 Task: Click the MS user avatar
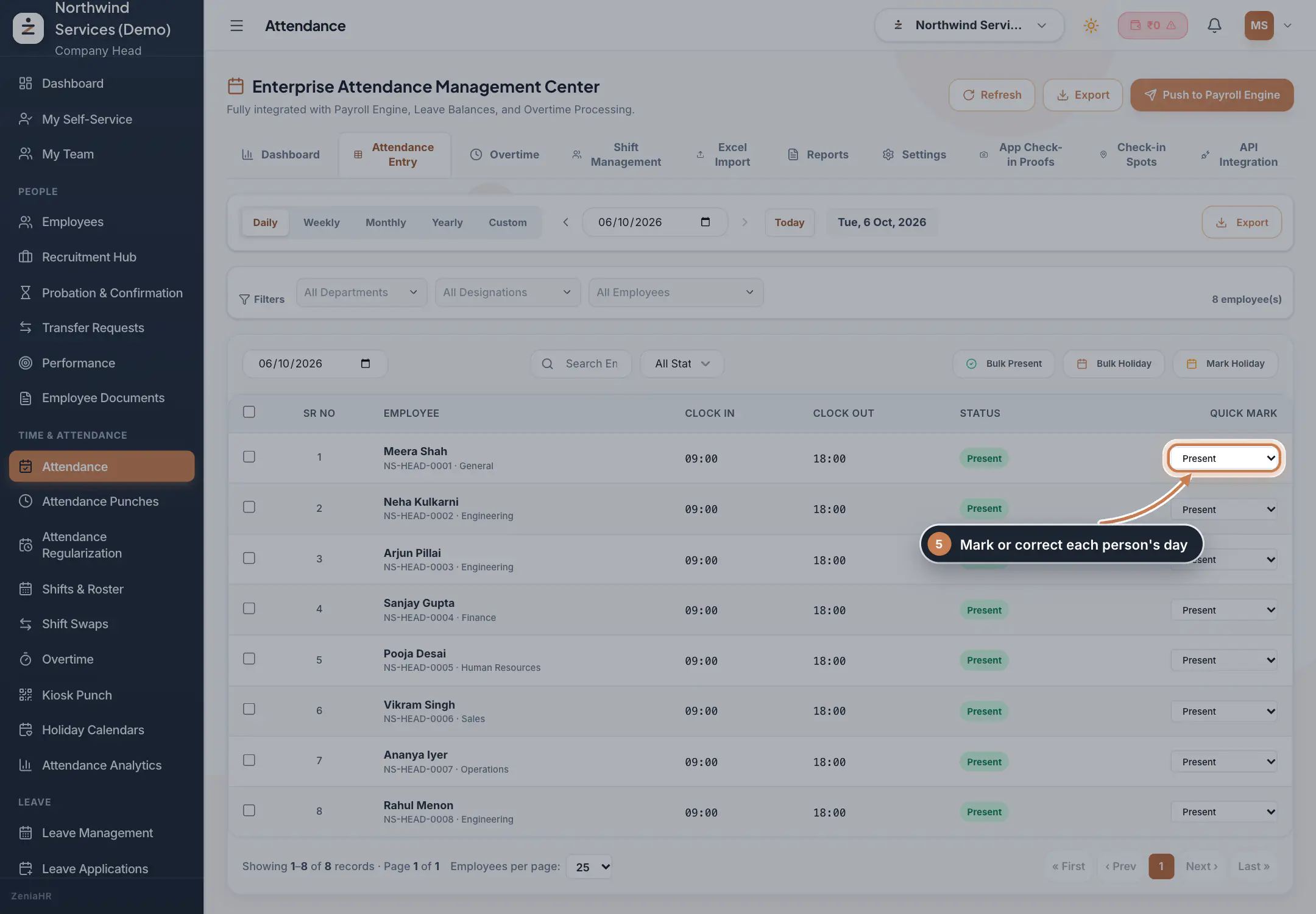coord(1259,26)
